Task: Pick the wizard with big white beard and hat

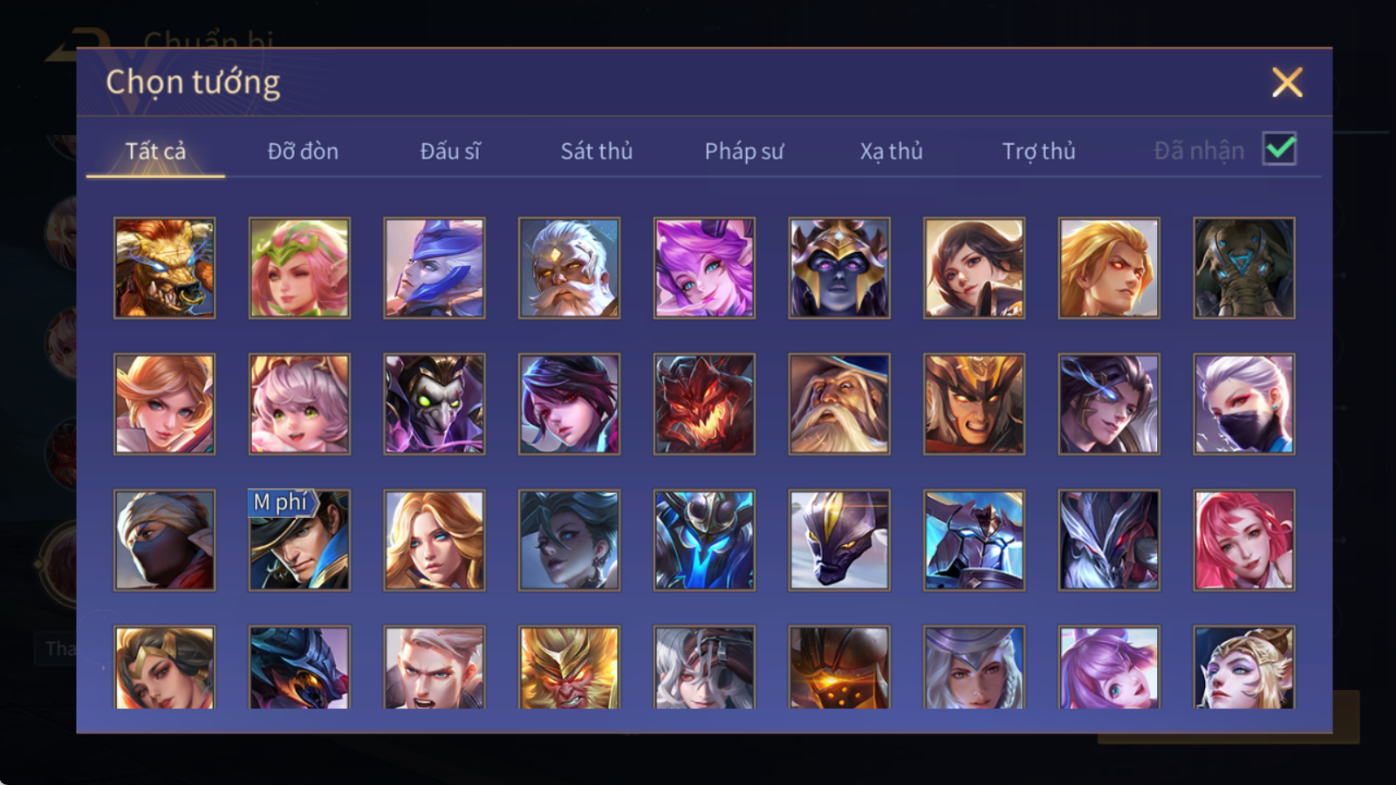Action: click(x=839, y=404)
